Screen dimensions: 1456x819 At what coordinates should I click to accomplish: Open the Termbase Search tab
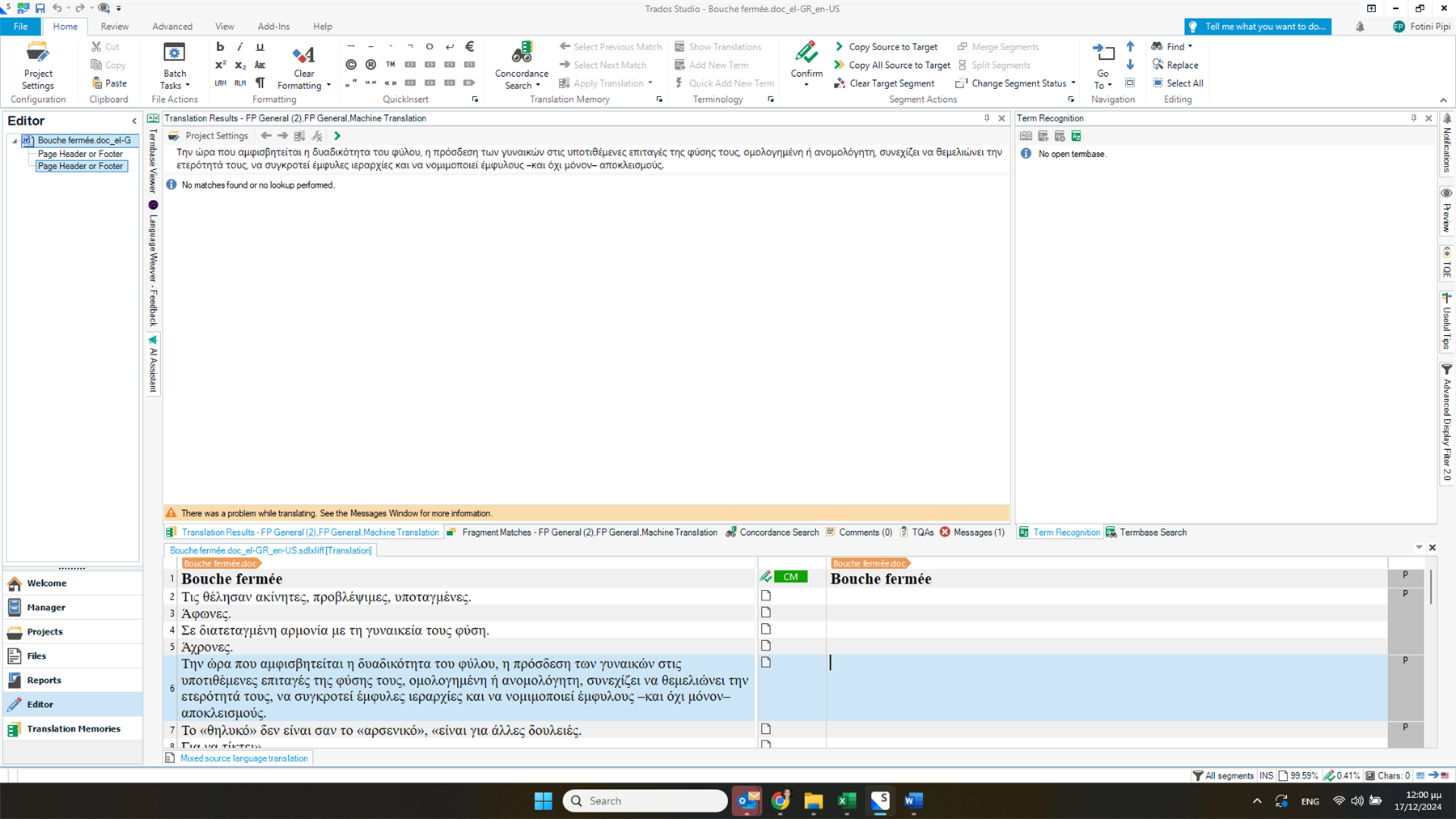(1152, 532)
